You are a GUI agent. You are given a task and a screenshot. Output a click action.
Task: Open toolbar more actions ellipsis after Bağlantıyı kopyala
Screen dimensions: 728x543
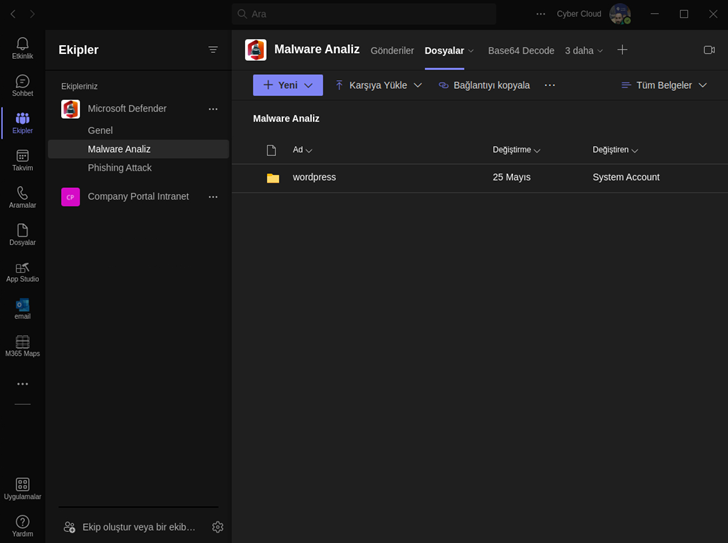(550, 85)
